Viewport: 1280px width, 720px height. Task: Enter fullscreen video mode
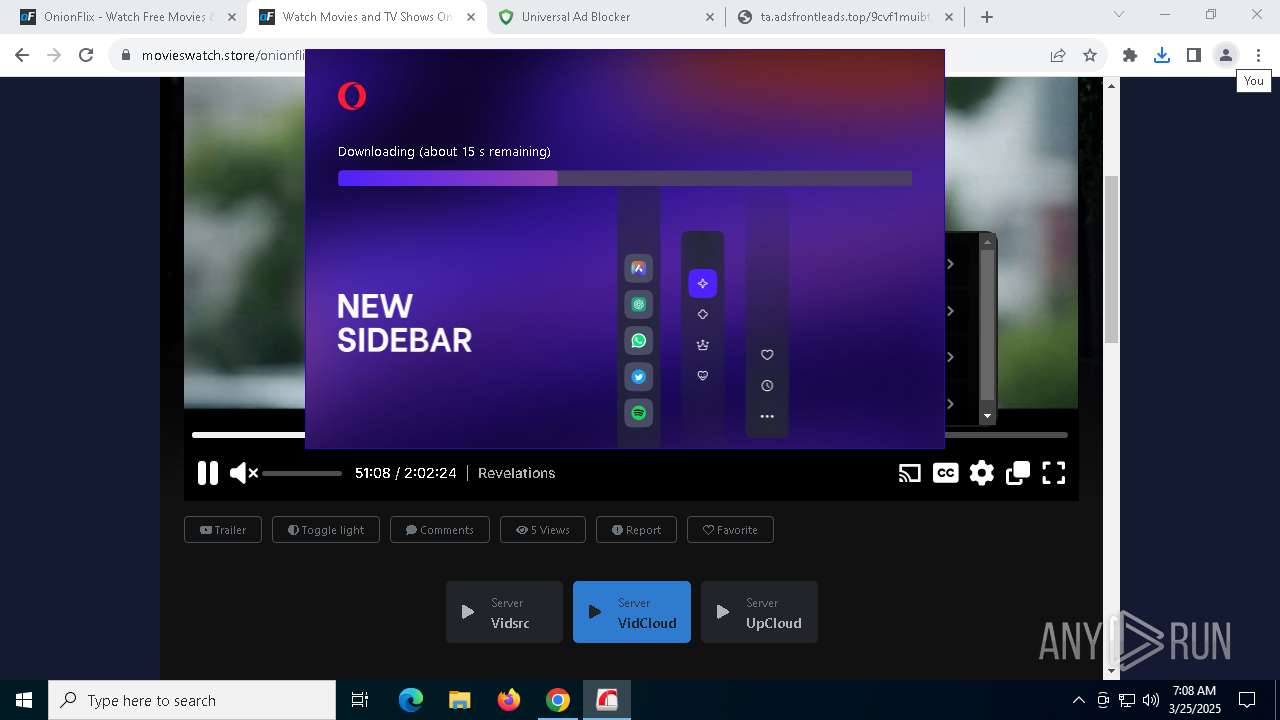click(1054, 473)
